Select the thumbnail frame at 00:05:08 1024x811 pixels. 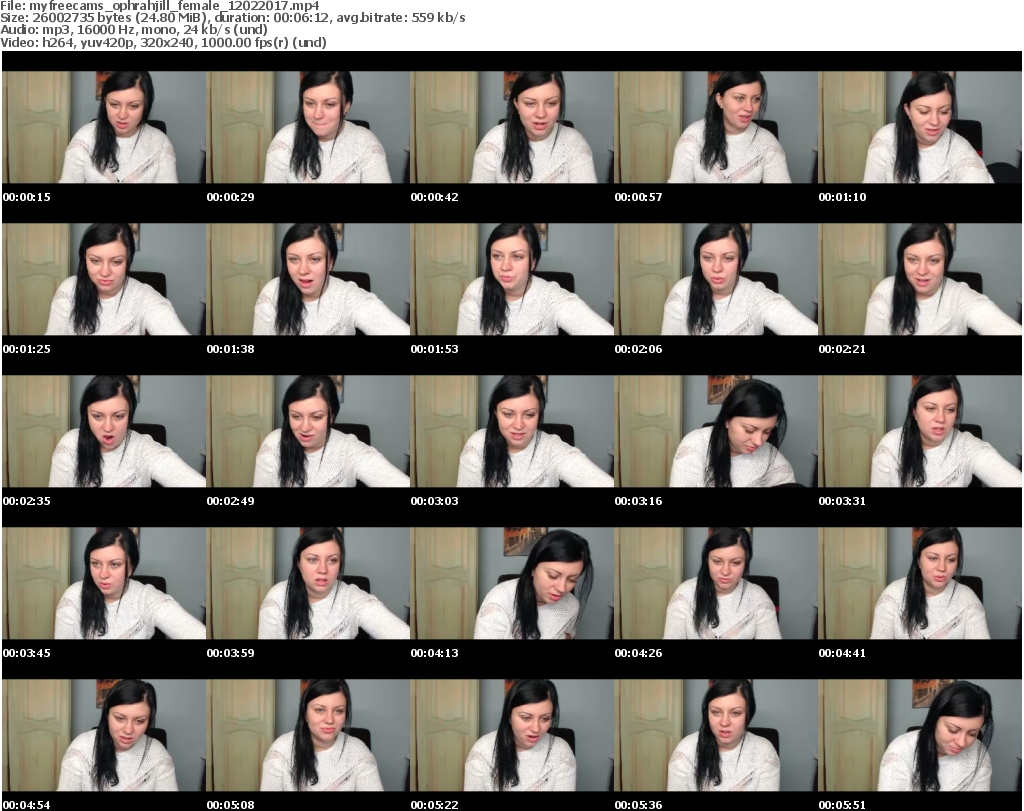click(308, 735)
